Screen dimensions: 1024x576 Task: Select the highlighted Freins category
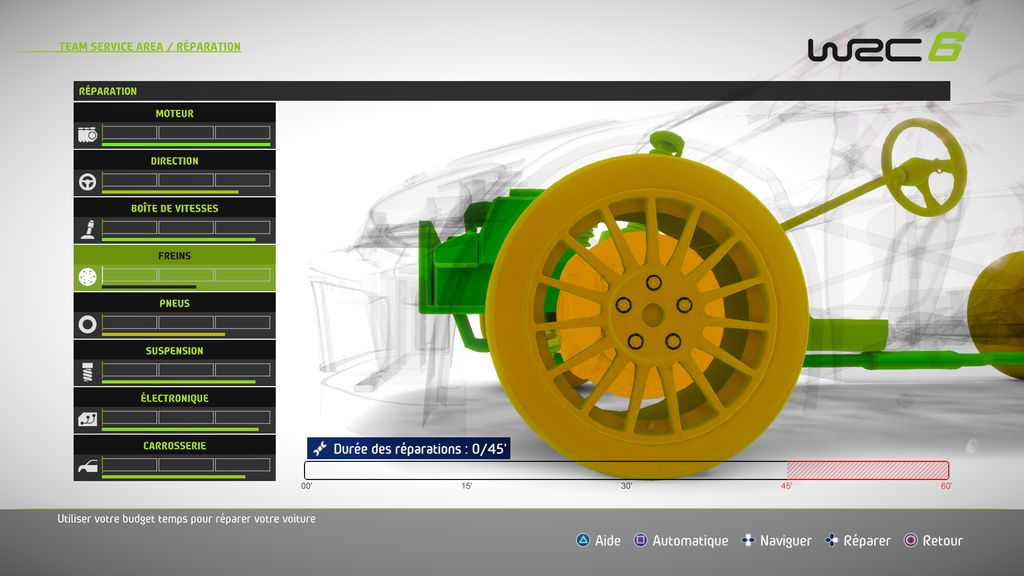[174, 268]
